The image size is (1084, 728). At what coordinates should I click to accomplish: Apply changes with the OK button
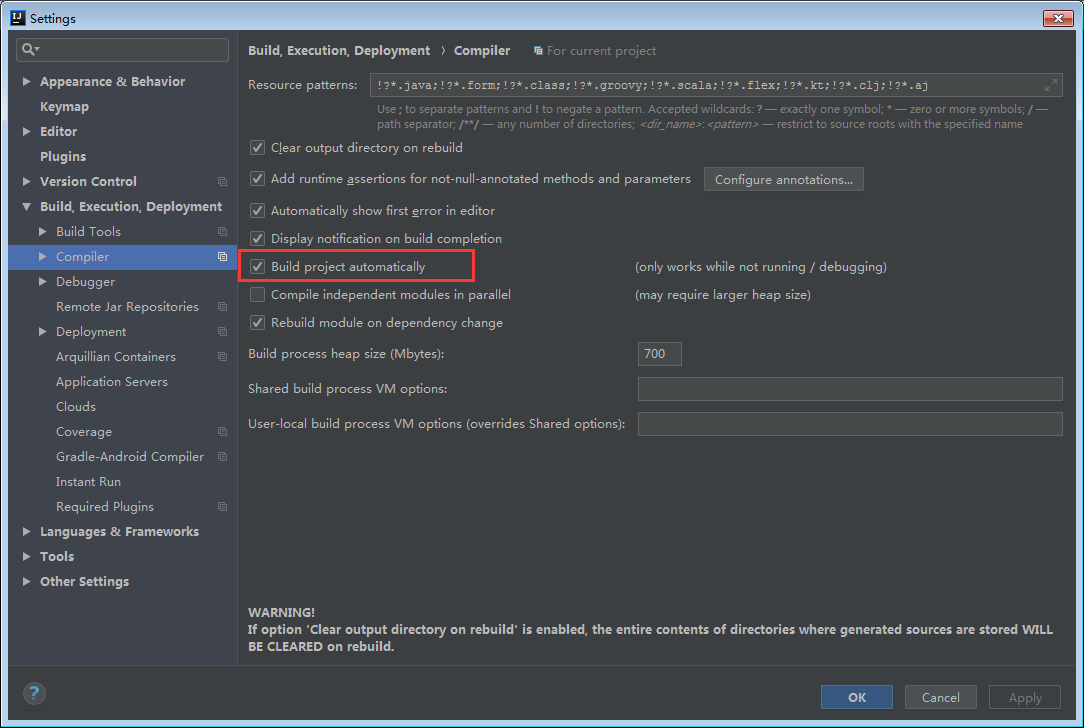(856, 697)
